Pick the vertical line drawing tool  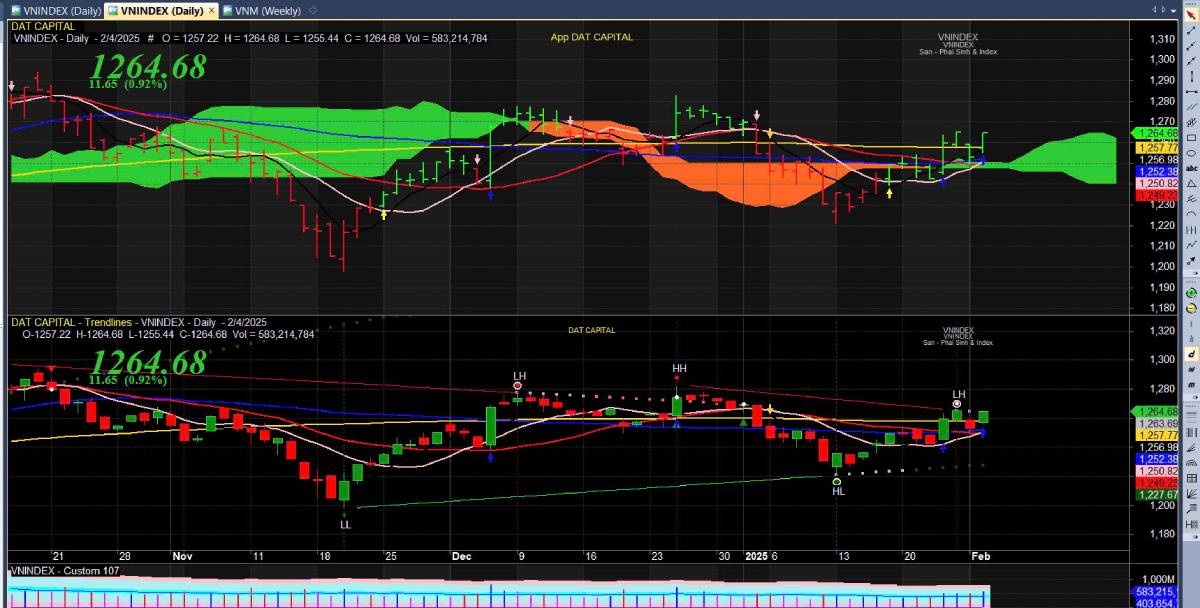click(x=1191, y=62)
